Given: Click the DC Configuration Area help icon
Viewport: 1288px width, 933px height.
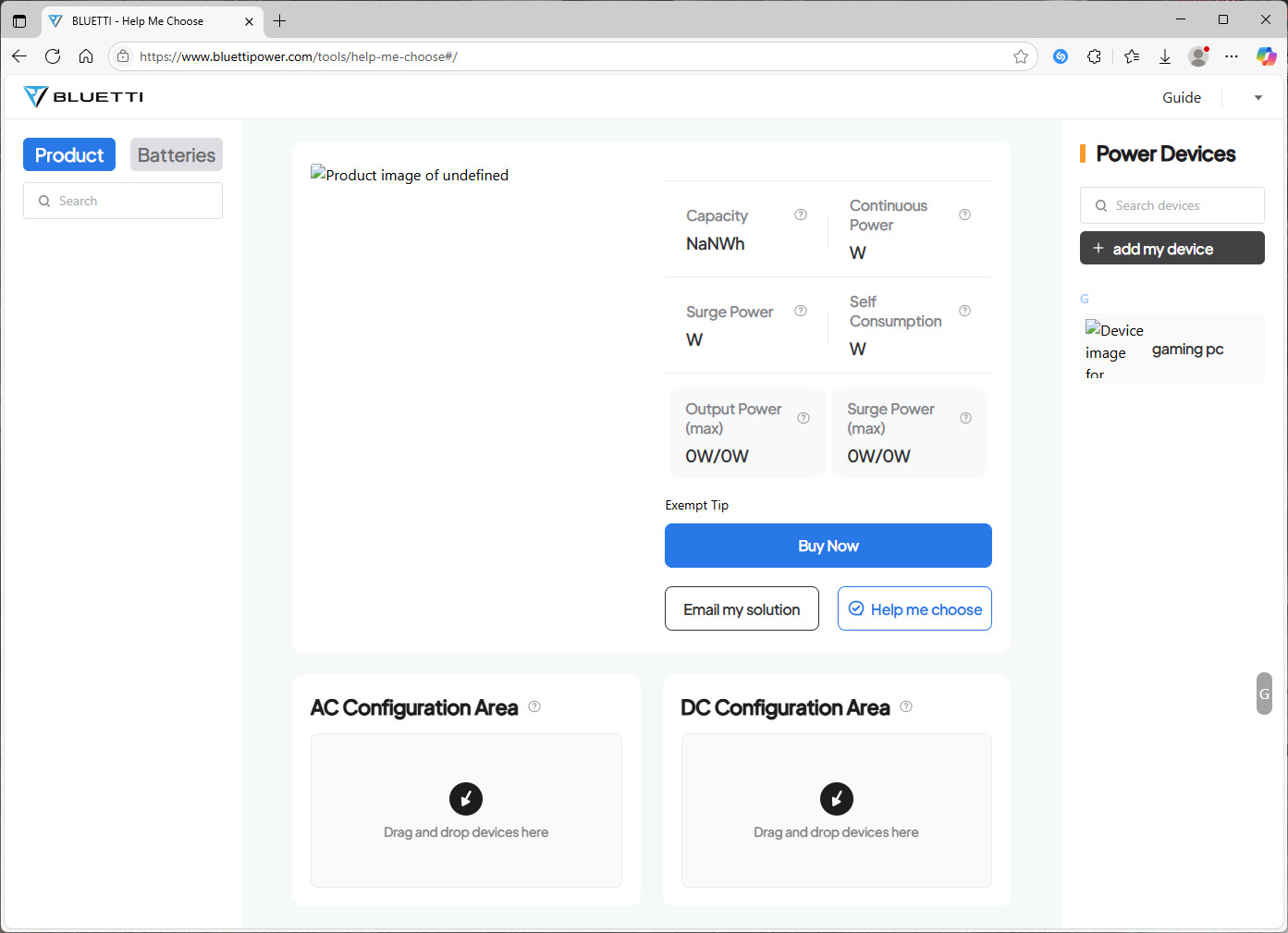Looking at the screenshot, I should [906, 706].
